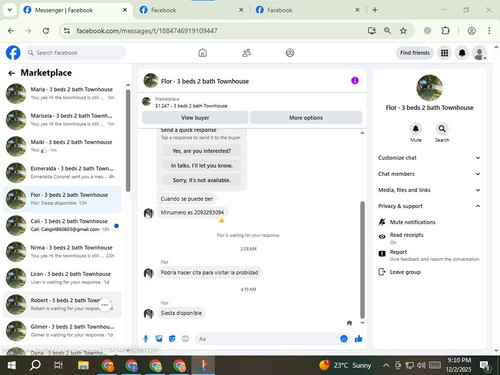Open Liran townhouse conversation
The height and width of the screenshot is (375, 500).
pos(62,278)
